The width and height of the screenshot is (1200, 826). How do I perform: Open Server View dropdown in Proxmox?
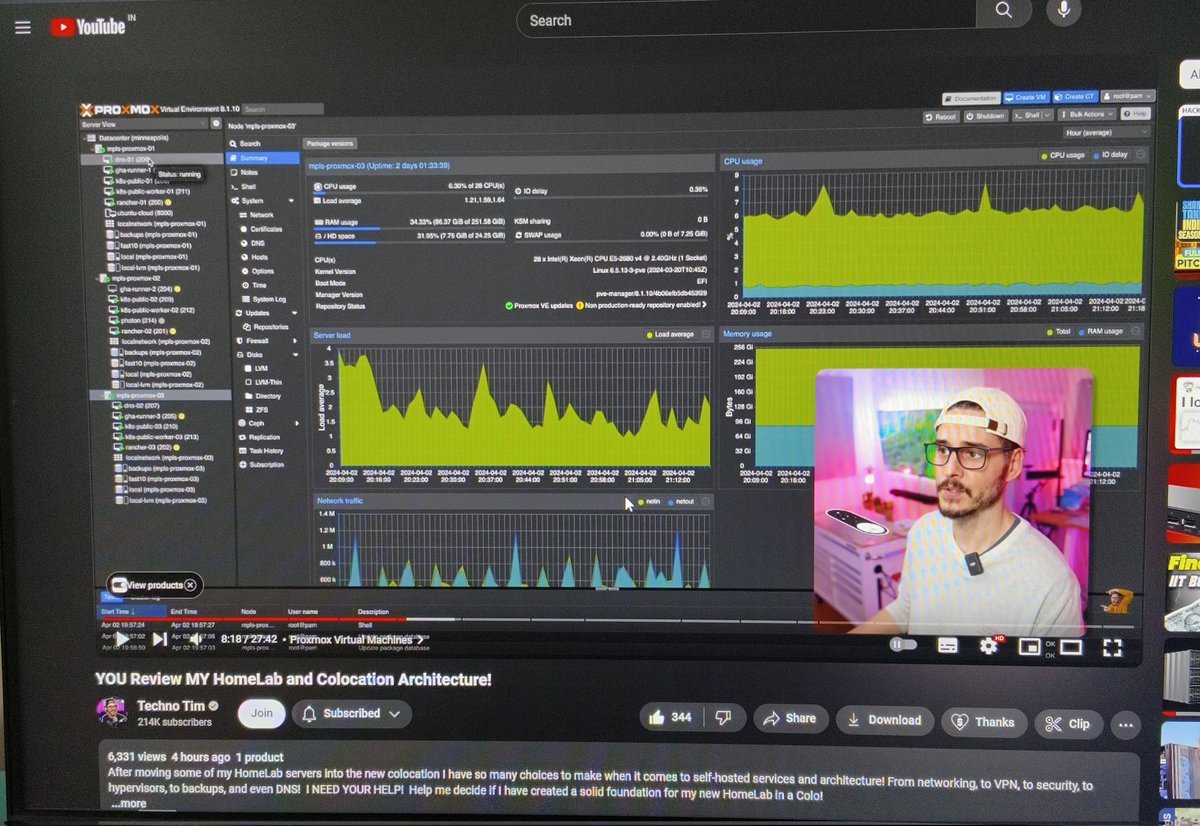tap(142, 124)
